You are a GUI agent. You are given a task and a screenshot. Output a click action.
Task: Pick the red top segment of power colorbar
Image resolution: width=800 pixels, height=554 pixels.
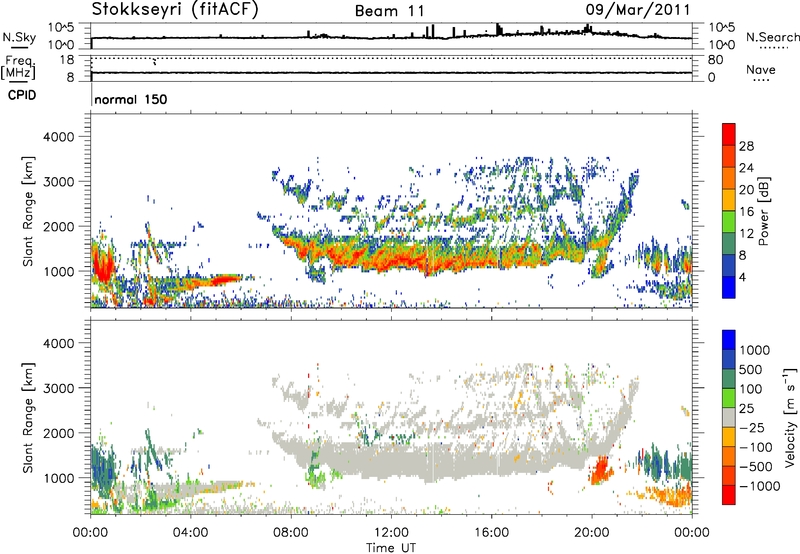point(729,135)
